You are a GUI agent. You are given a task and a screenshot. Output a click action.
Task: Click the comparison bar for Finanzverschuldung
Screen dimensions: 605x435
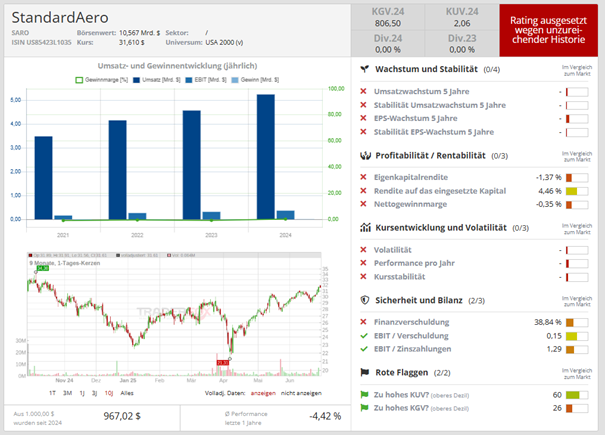click(x=577, y=322)
